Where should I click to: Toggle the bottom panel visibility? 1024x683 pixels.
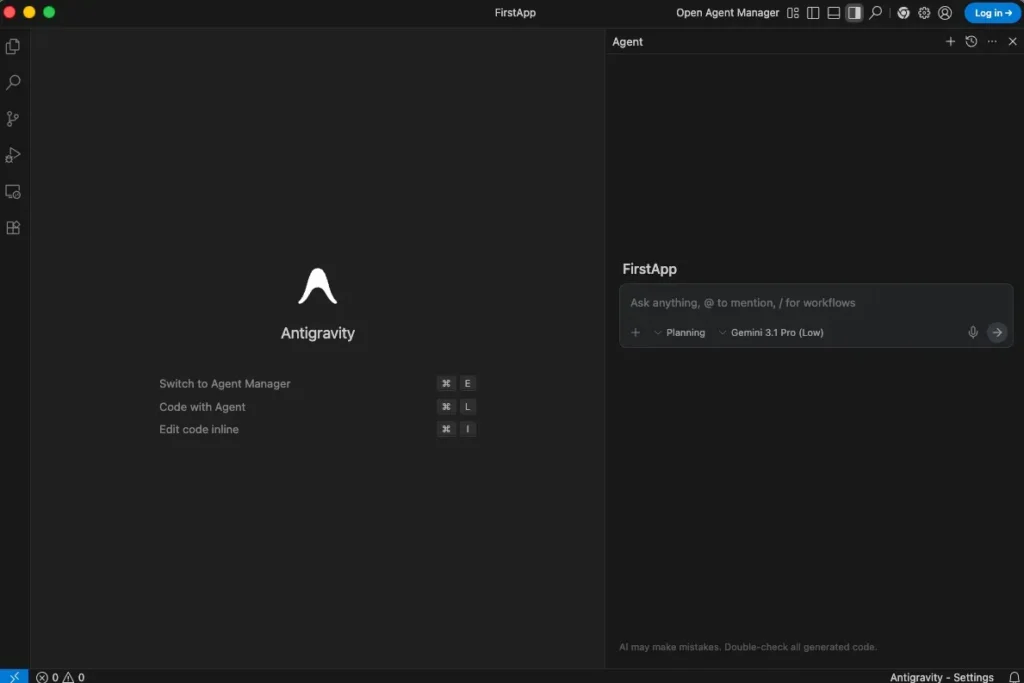click(x=833, y=13)
